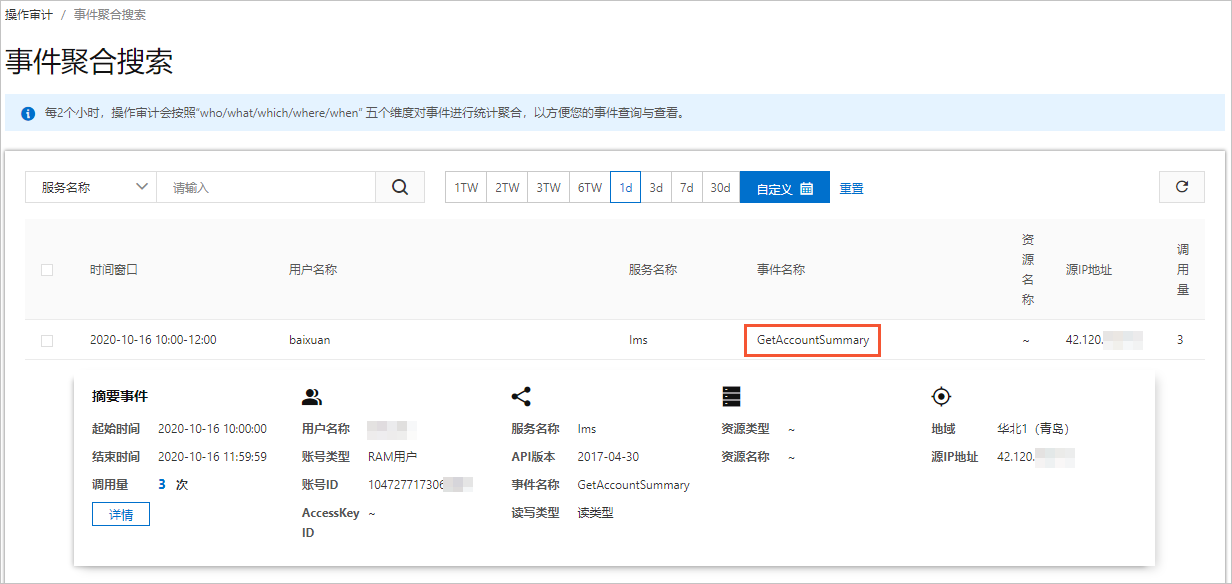The width and height of the screenshot is (1232, 584).
Task: Click the call count 3 in summary panel
Action: point(162,484)
